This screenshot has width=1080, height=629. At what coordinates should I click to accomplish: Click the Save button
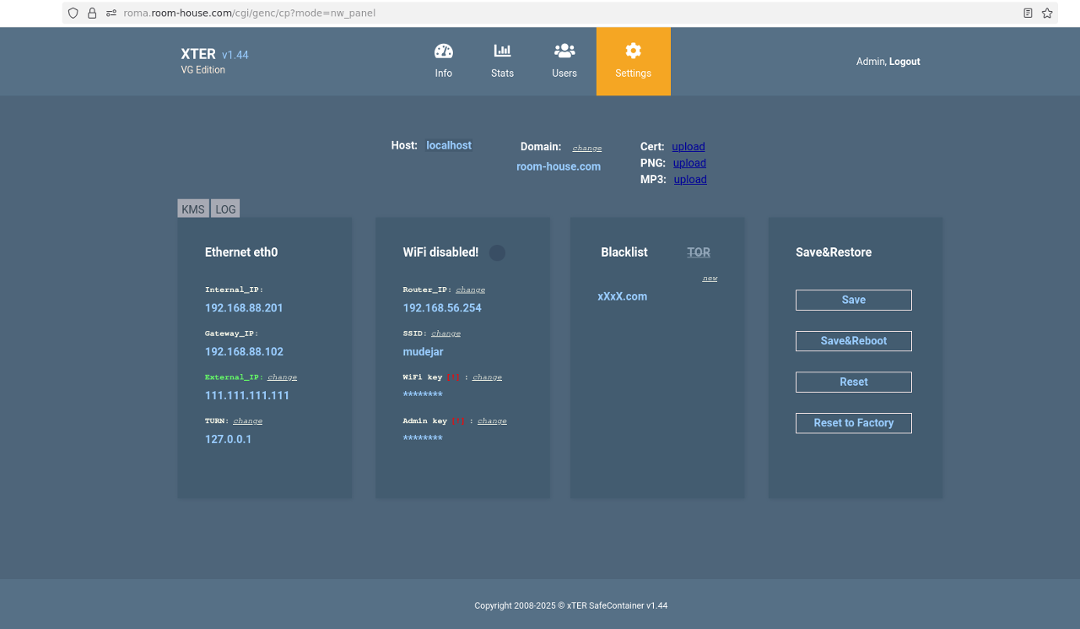(x=853, y=300)
